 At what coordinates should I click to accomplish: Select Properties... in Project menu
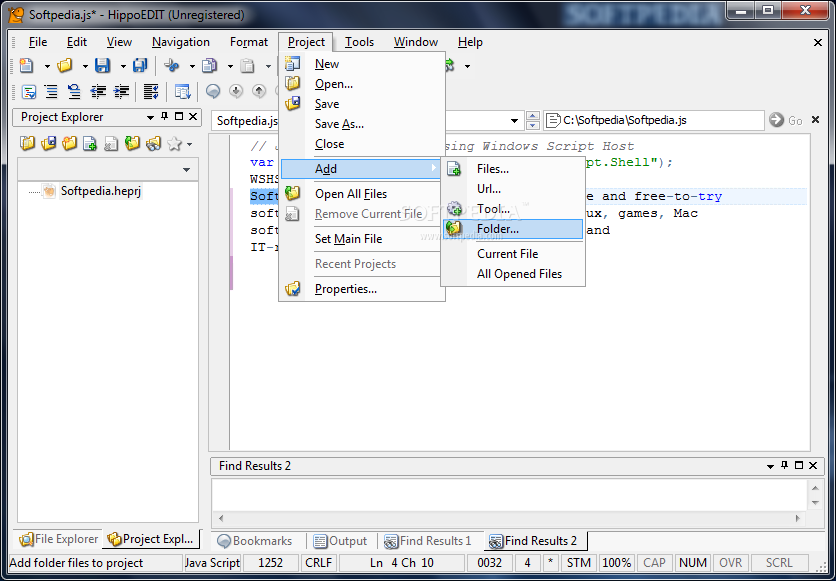click(x=361, y=289)
